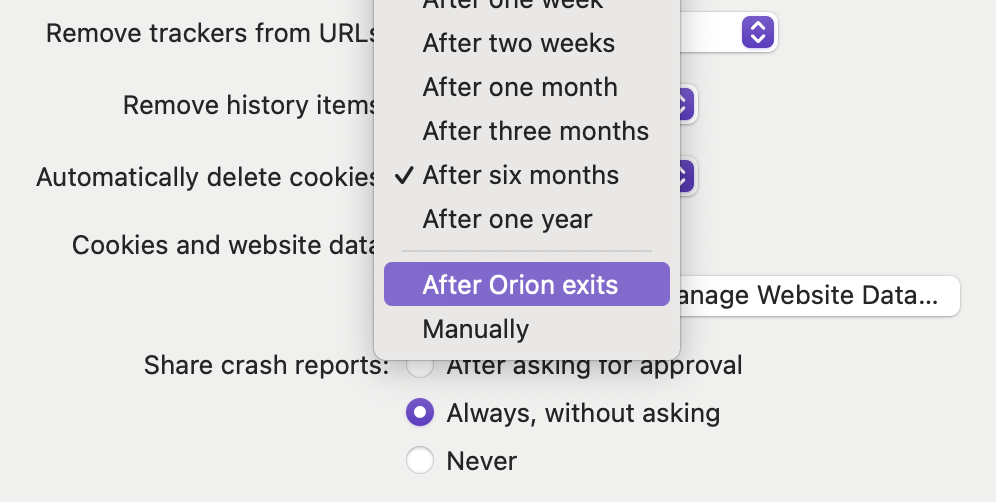Click the Remove trackers from URLs label

pos(210,33)
